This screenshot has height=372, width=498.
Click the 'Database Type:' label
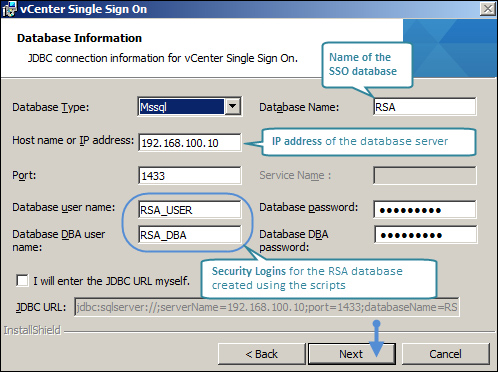coord(51,107)
